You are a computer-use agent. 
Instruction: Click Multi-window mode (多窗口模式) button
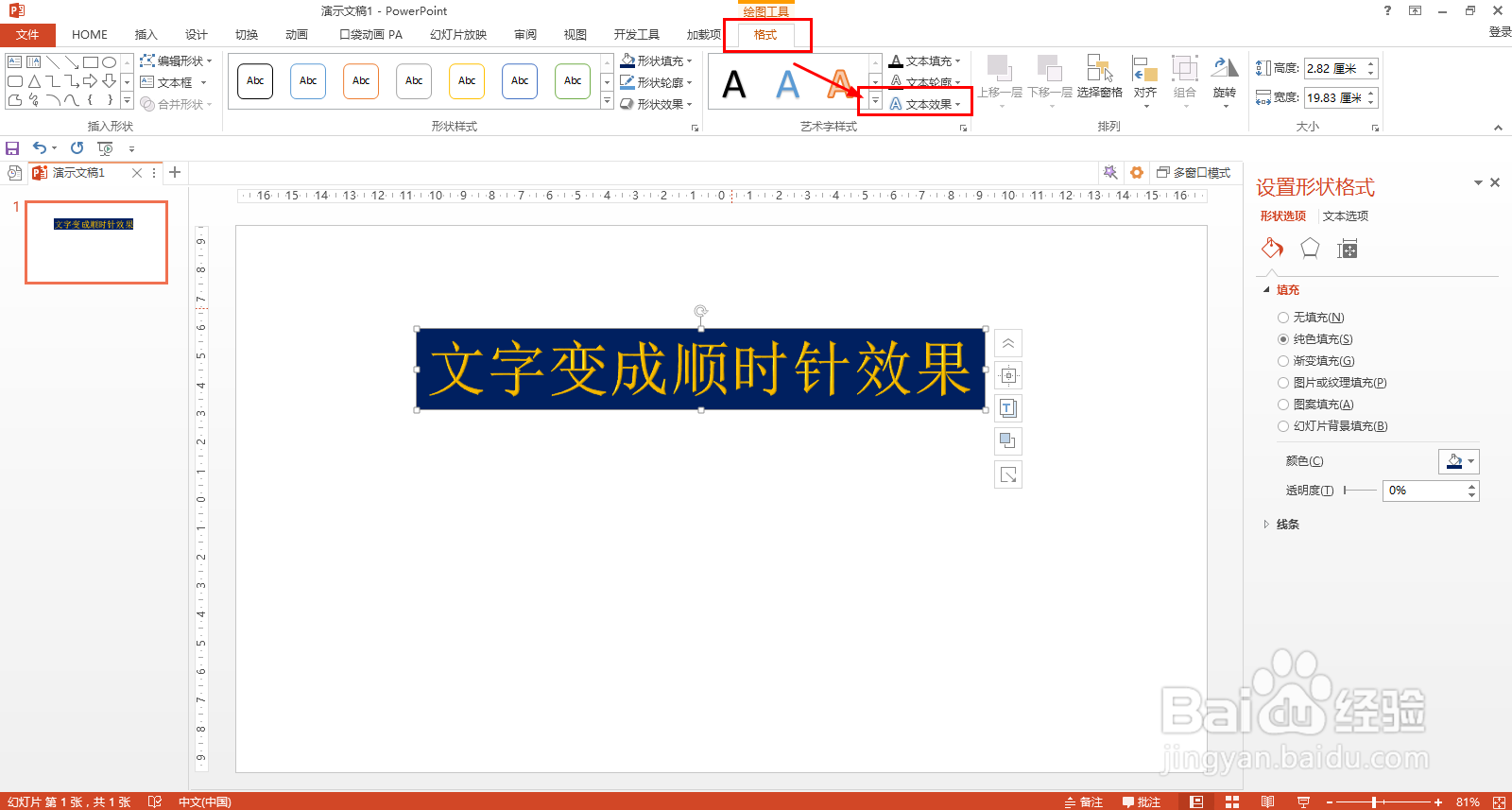coord(1194,173)
